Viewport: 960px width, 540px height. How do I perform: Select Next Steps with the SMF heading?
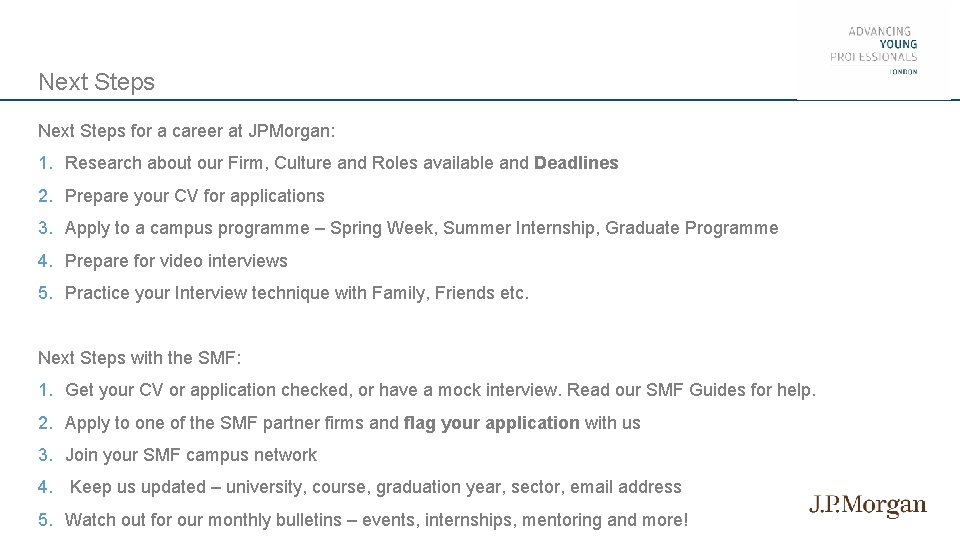pyautogui.click(x=140, y=358)
